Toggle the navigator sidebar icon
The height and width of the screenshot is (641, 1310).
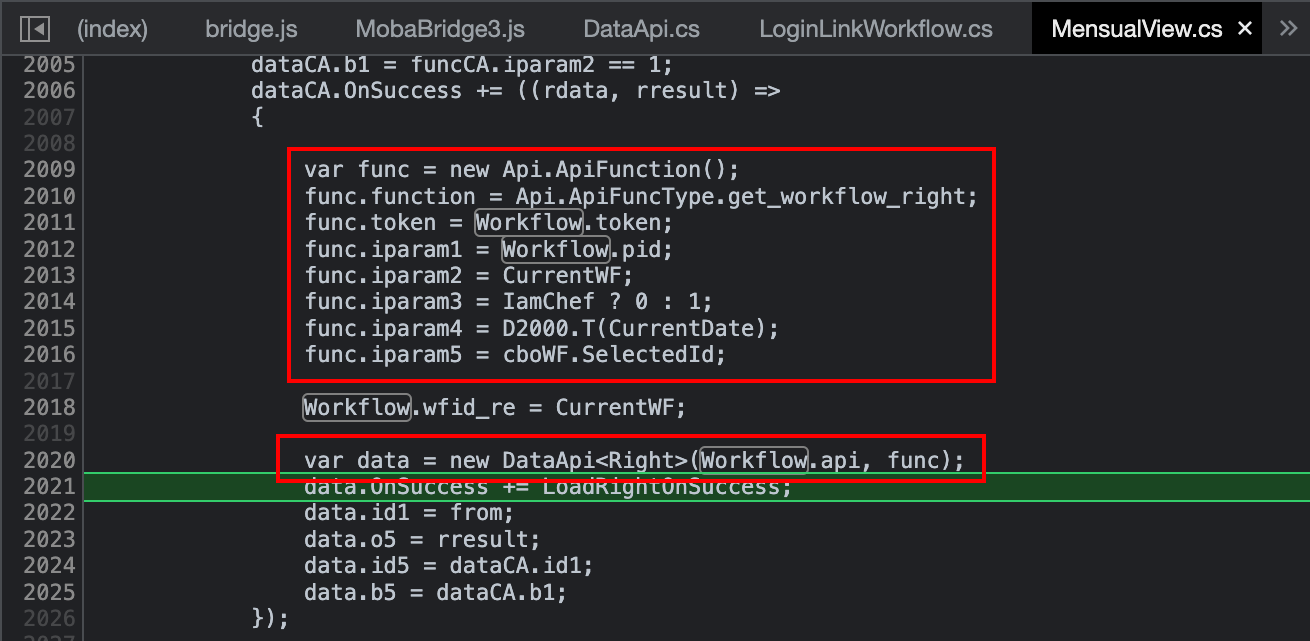click(35, 29)
